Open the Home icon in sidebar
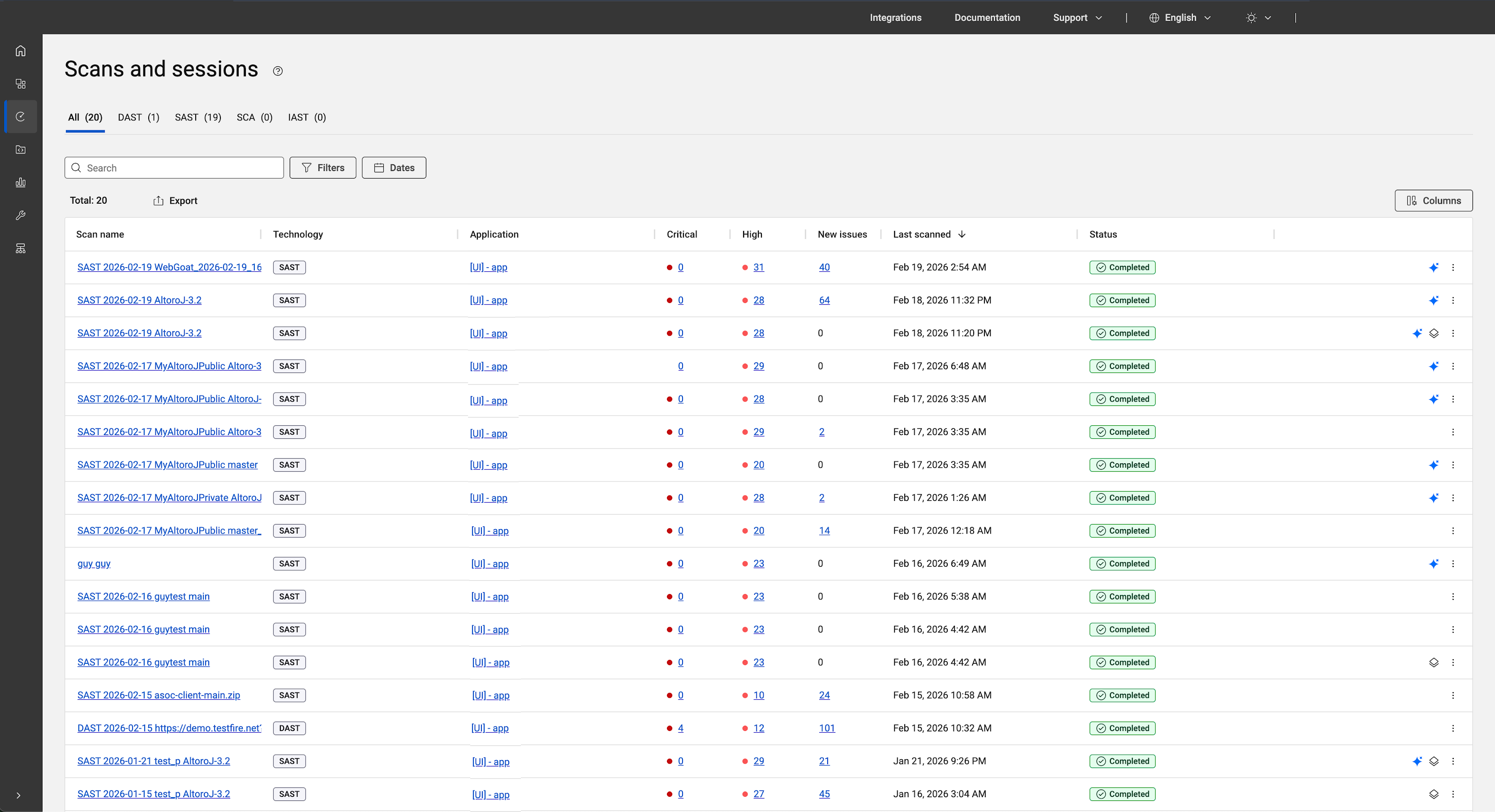1495x812 pixels. (20, 51)
